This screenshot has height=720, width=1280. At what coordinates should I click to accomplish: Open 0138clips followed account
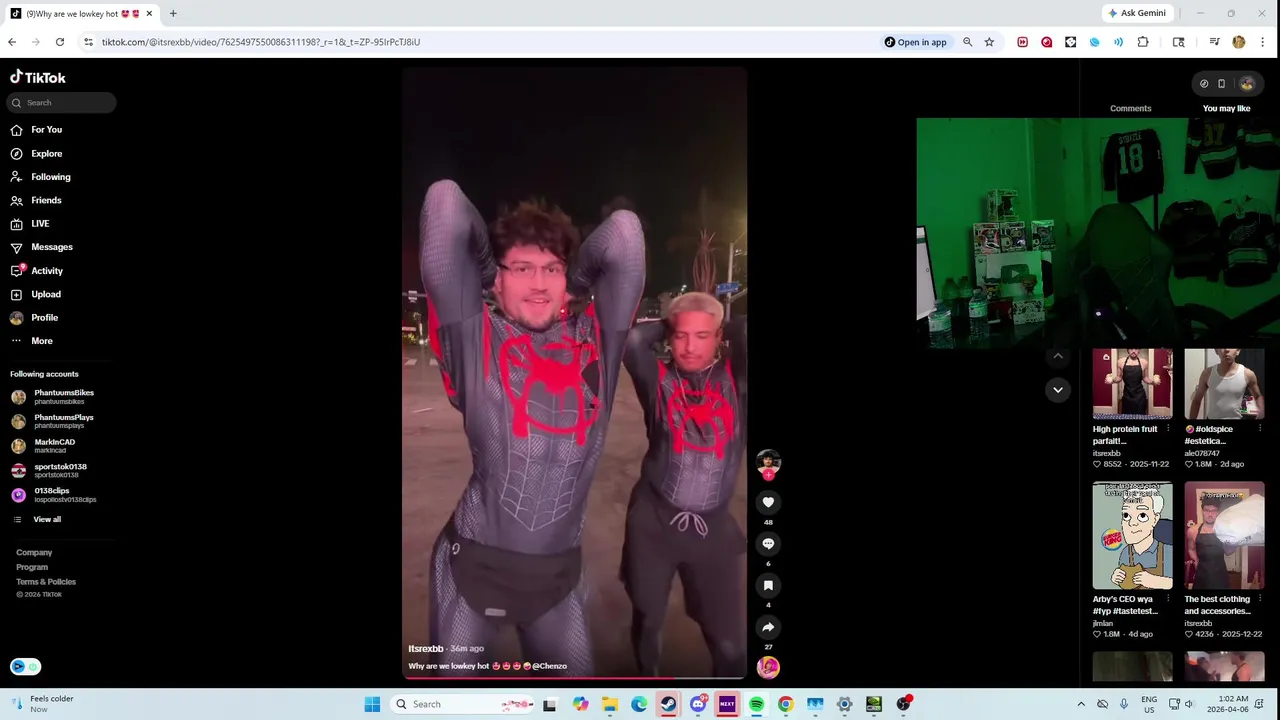pos(52,495)
